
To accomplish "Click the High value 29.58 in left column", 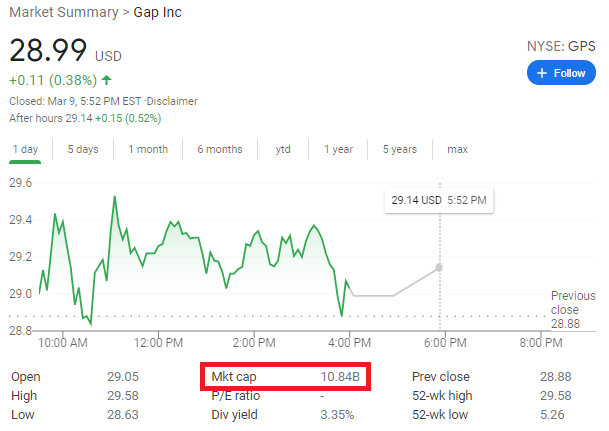I will 123,396.
